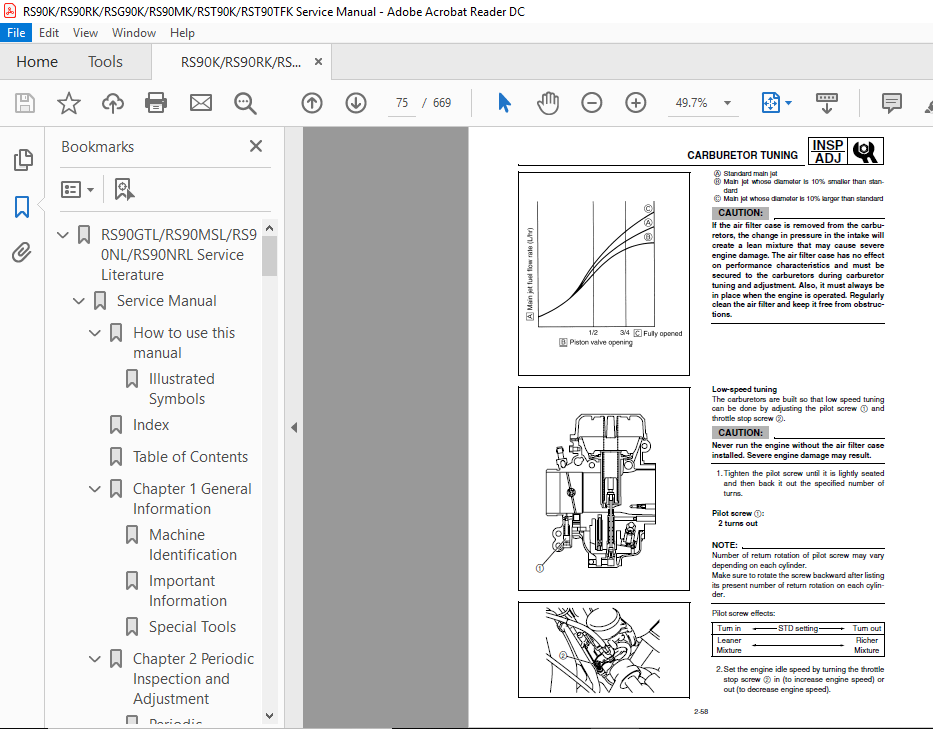Click the page number field

click(x=402, y=103)
